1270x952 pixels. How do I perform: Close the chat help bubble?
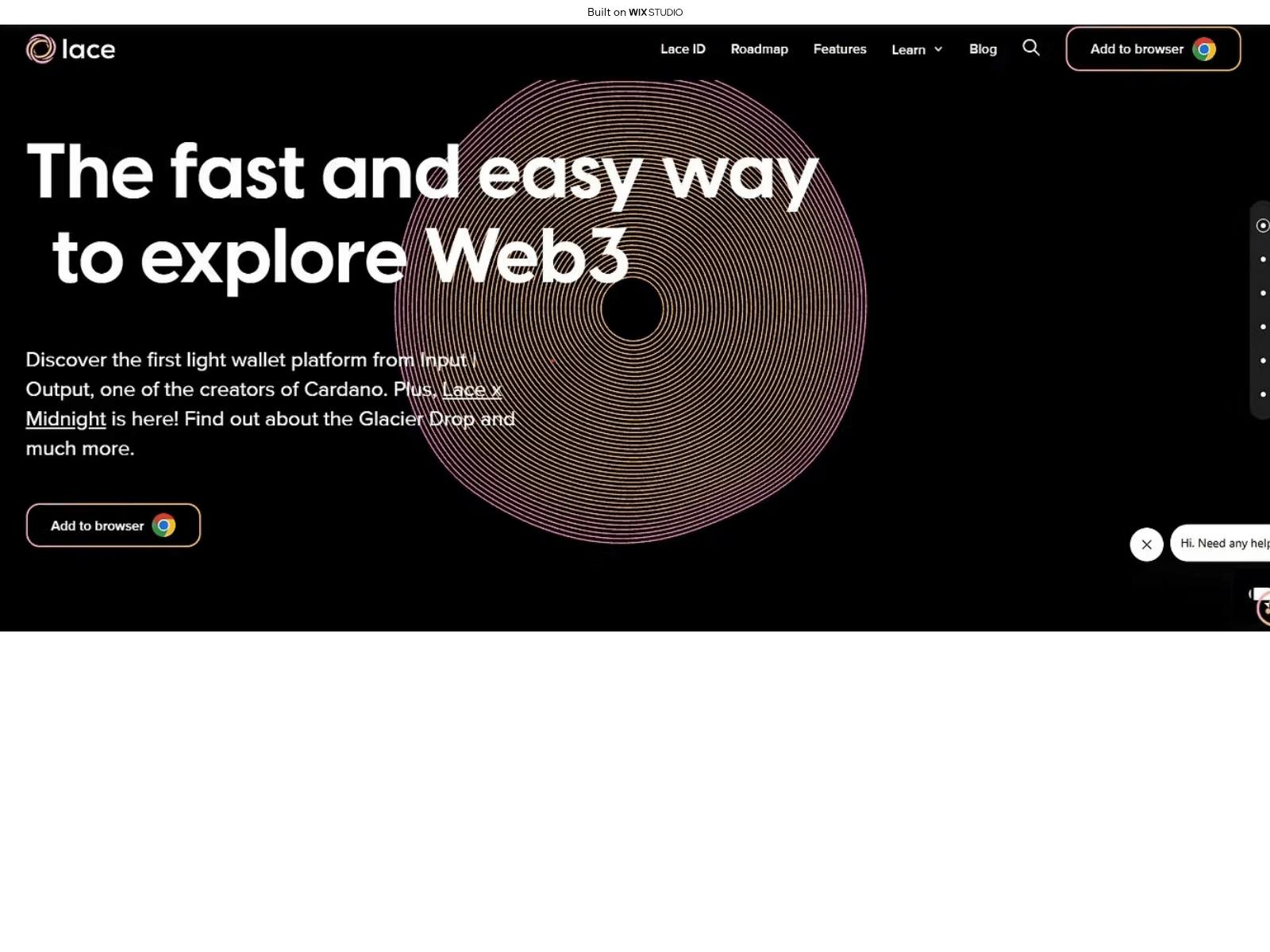1146,544
